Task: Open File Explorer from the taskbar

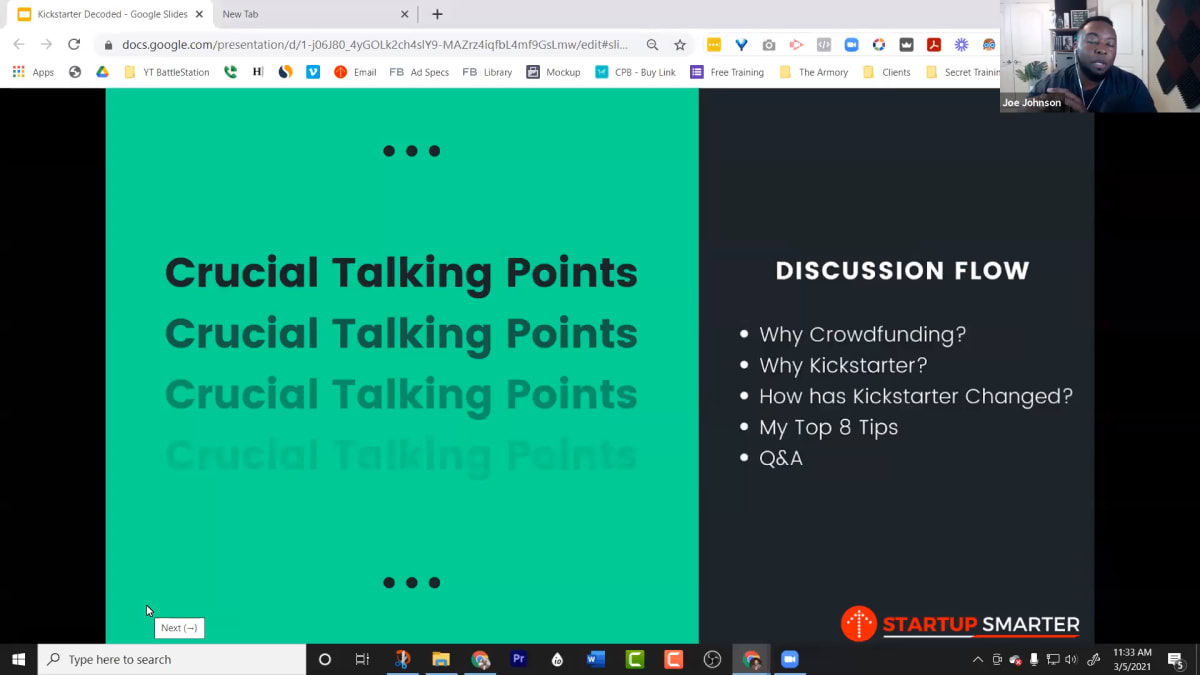Action: 441,659
